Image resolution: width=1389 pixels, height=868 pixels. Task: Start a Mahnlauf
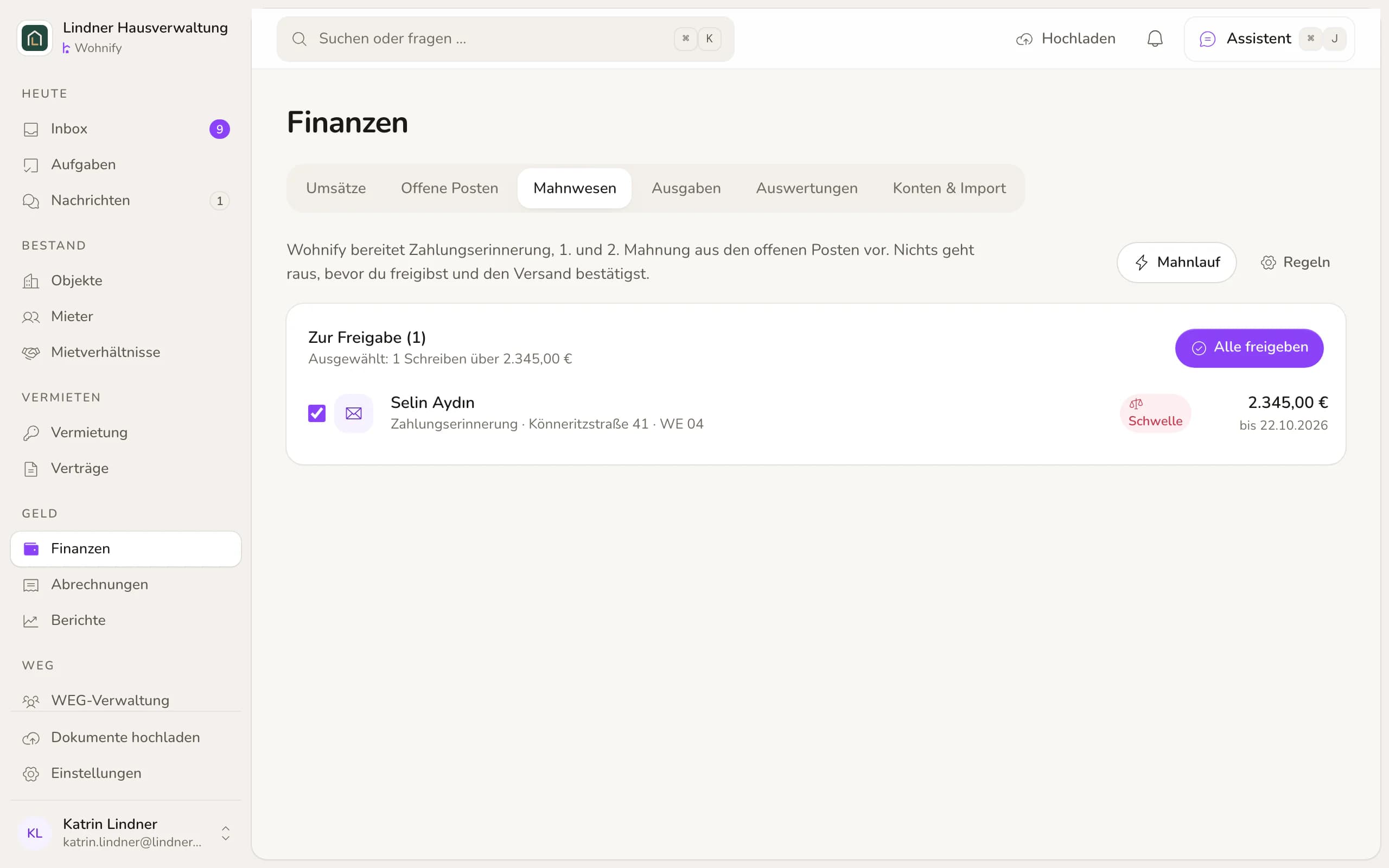[1176, 263]
